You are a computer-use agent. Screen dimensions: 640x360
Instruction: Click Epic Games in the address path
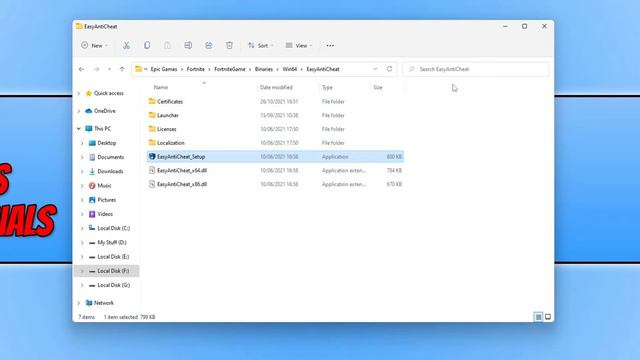[x=164, y=69]
